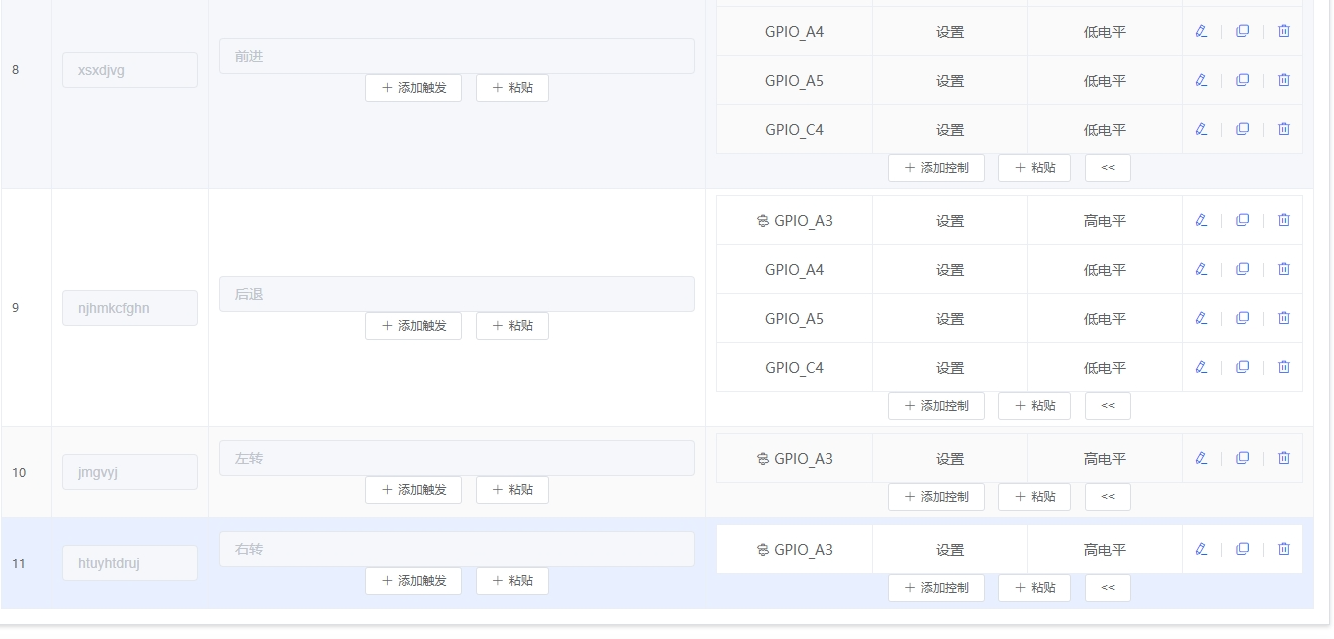Screen dimensions: 1334x639
Task: Collapse row 8 controls with << button
Action: pos(1108,168)
